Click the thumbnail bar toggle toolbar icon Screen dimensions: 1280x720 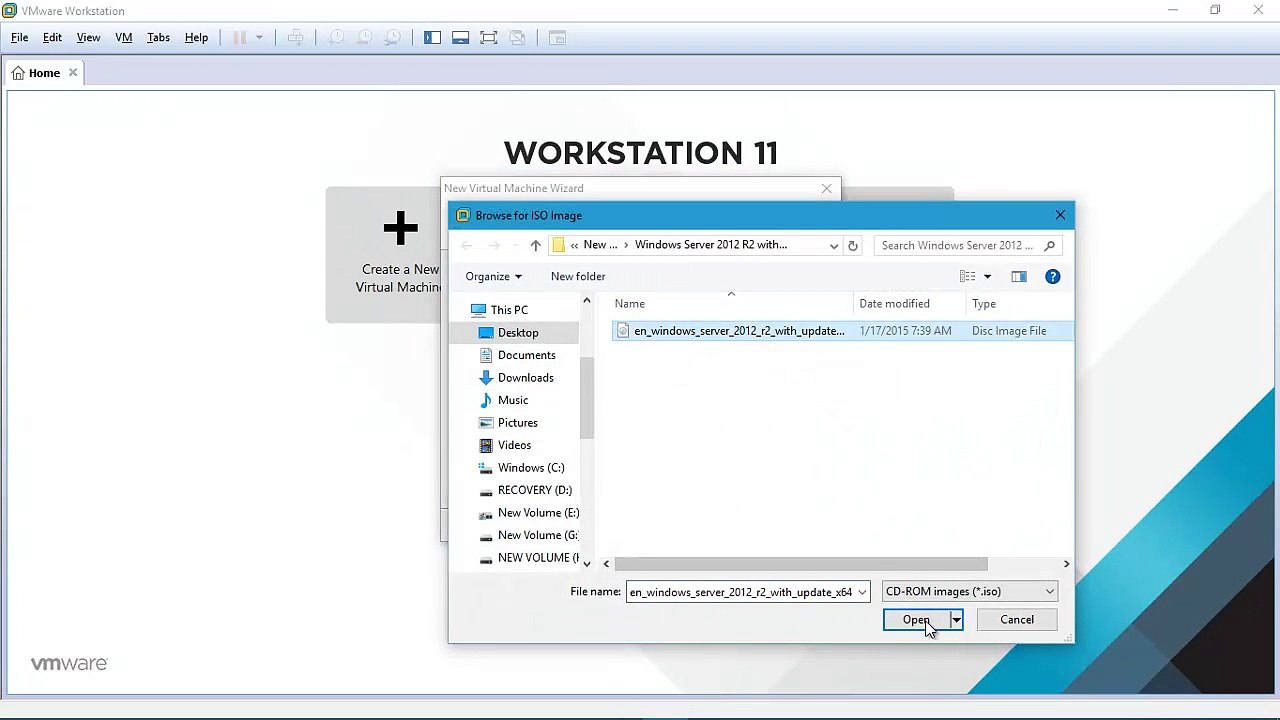[460, 38]
